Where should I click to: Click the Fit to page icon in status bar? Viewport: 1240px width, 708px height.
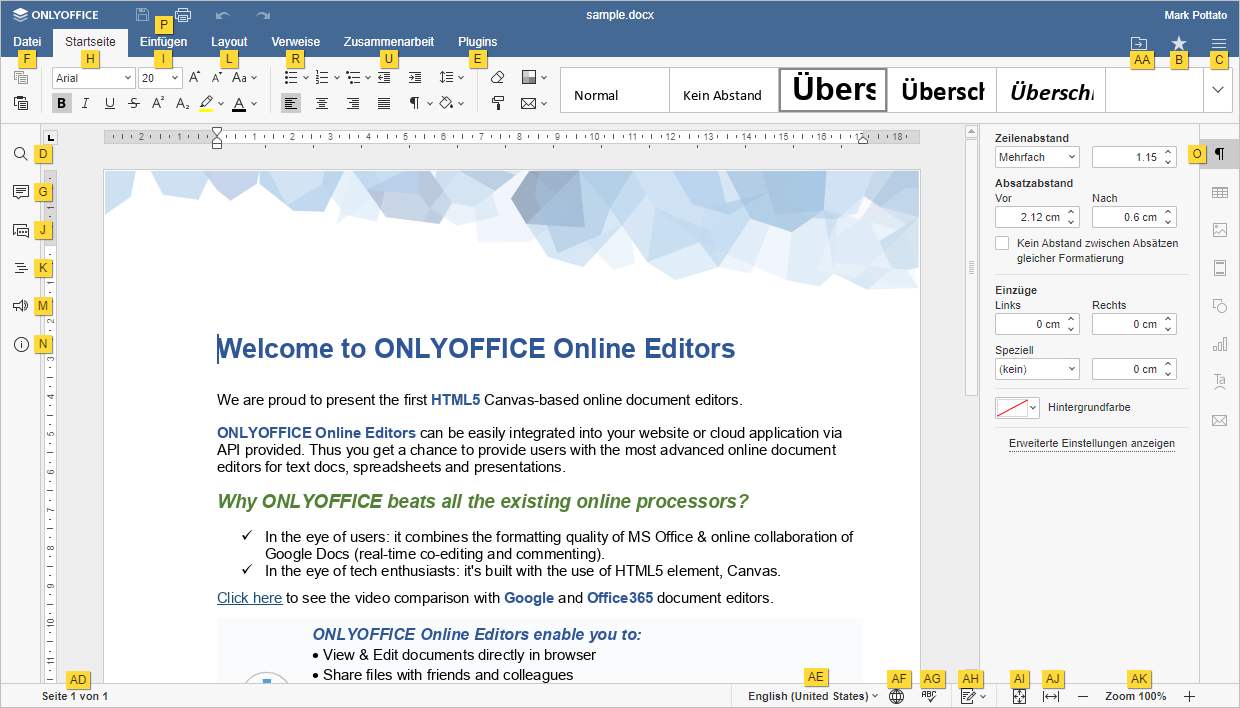click(x=1019, y=697)
